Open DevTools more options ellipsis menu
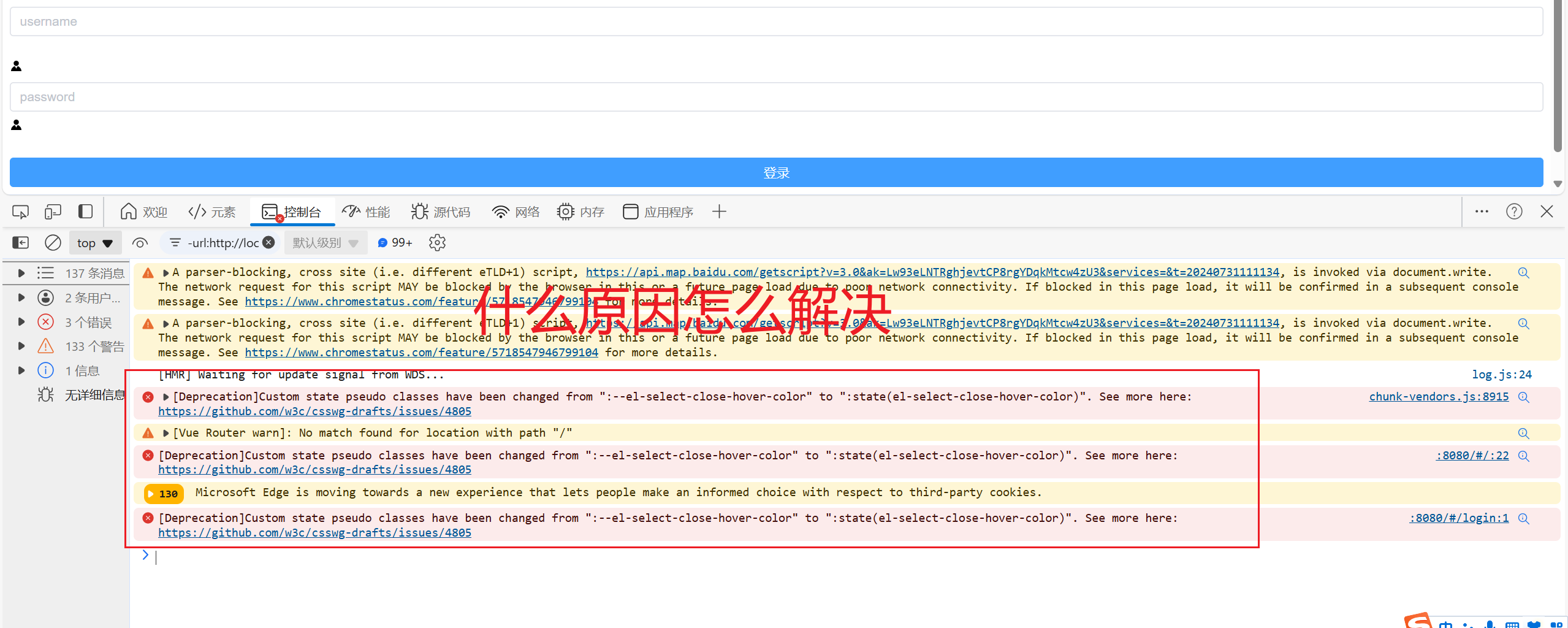The width and height of the screenshot is (1568, 628). point(1482,212)
